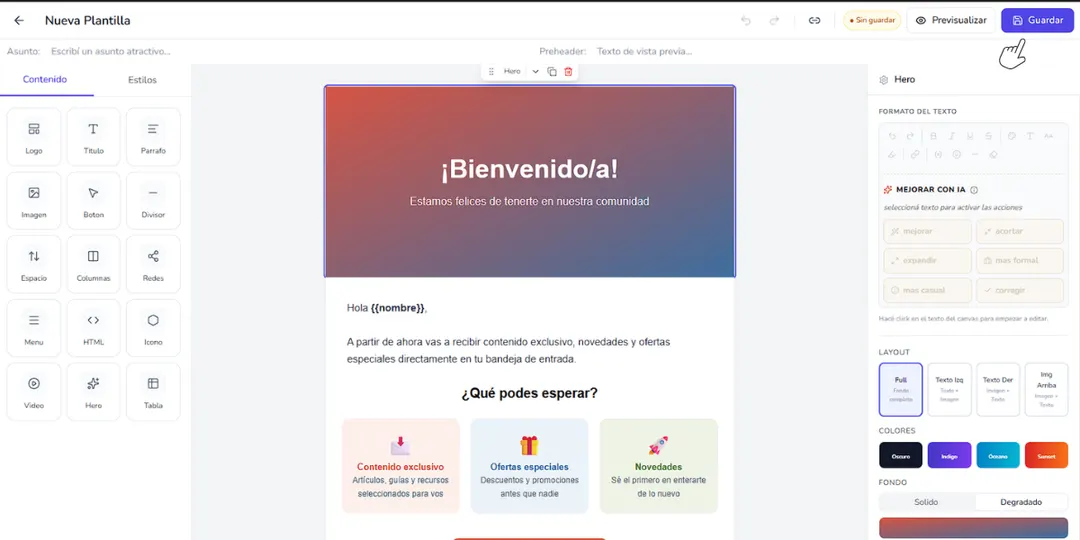Toggle underline in text format toolbar
This screenshot has width=1080, height=540.
970,136
